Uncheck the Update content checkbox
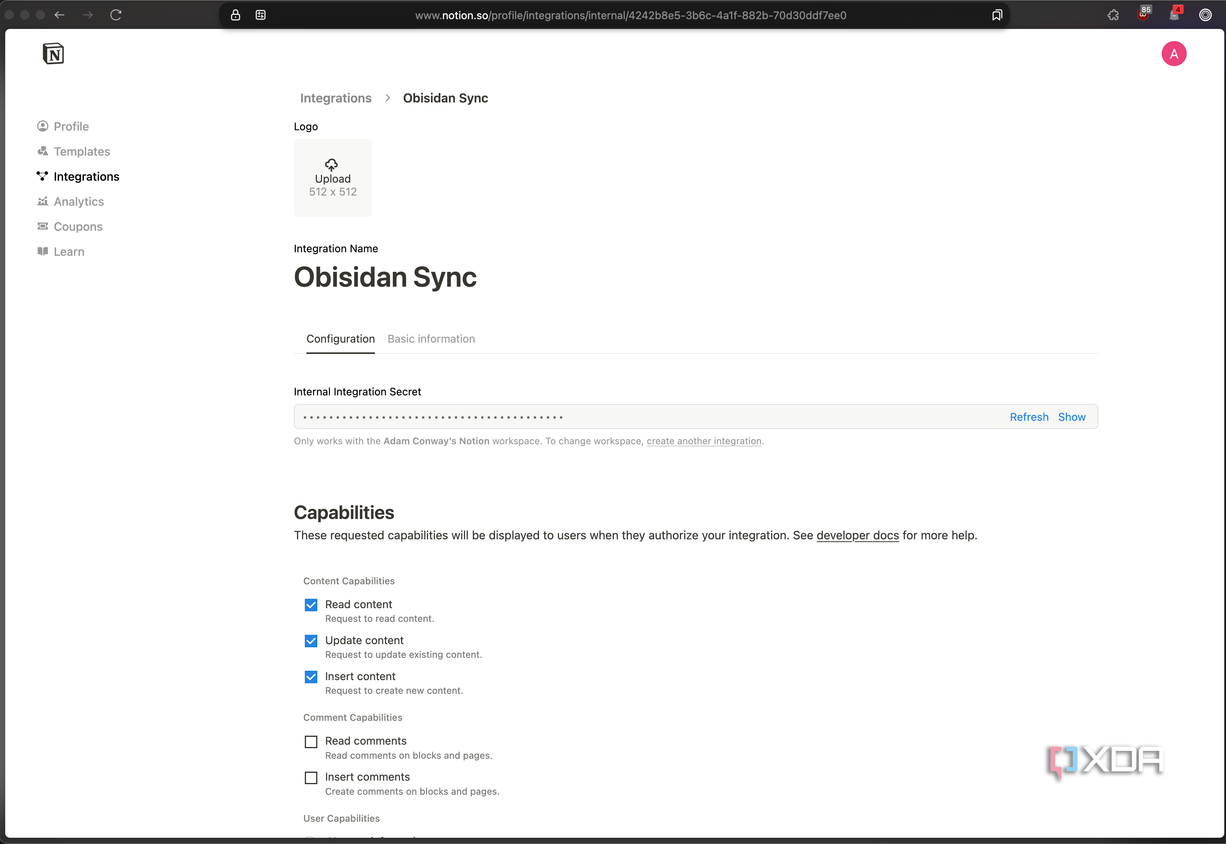Screen dimensions: 1226x844 tap(311, 641)
